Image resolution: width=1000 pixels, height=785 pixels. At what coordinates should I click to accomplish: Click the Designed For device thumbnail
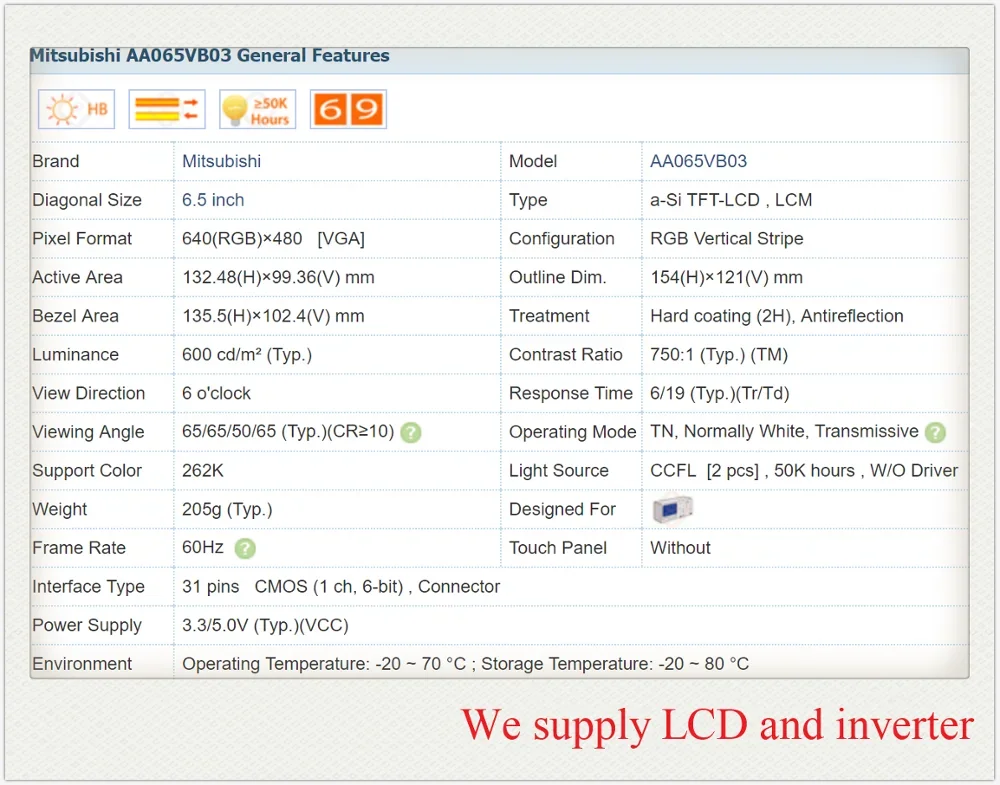click(x=672, y=509)
